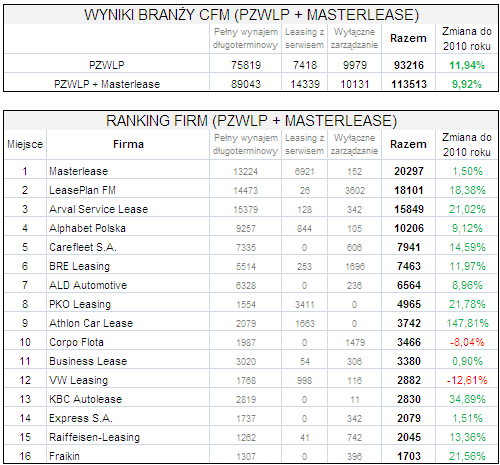
Task: Click Corpo Flota negative change -8,04%
Action: (x=467, y=342)
